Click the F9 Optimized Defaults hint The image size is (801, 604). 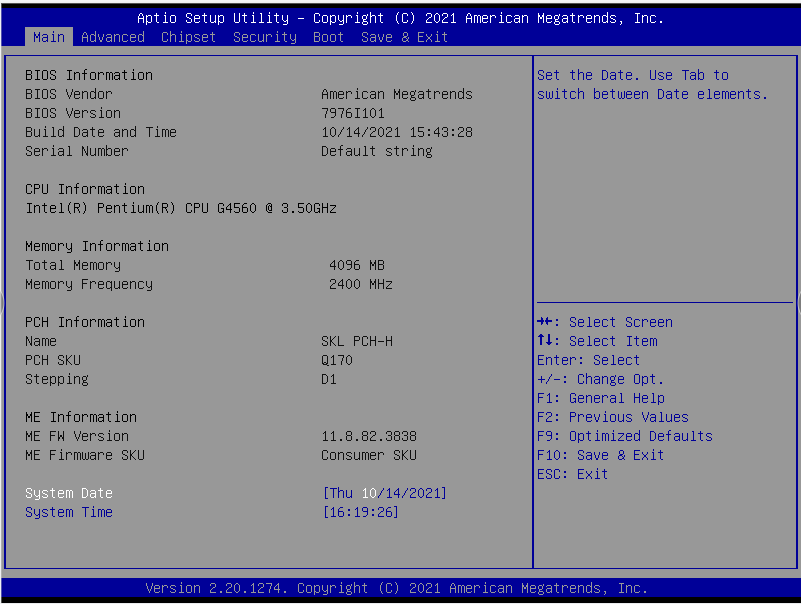click(624, 436)
